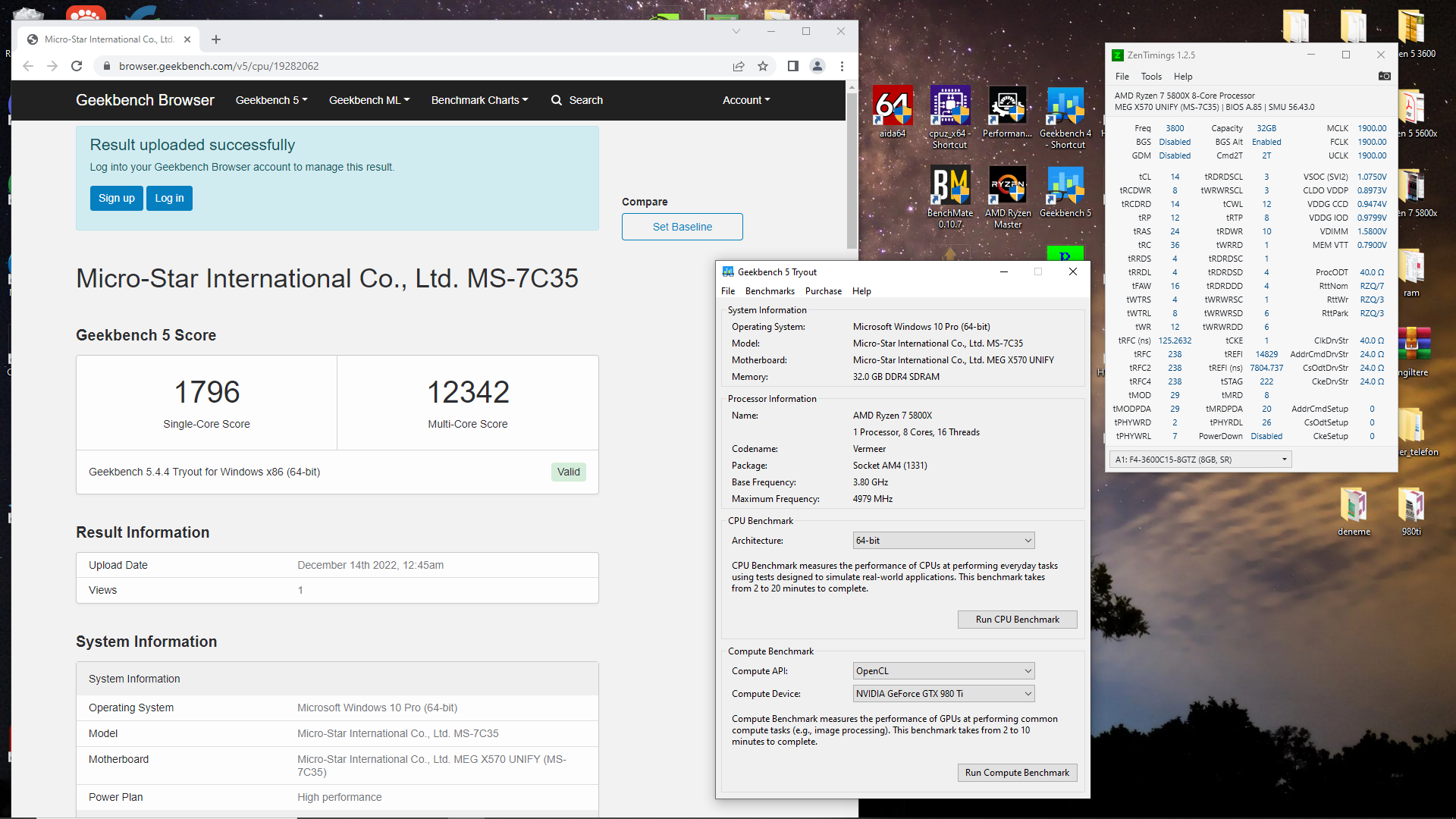Click the Upload Date value December 14th 2022

pos(371,565)
